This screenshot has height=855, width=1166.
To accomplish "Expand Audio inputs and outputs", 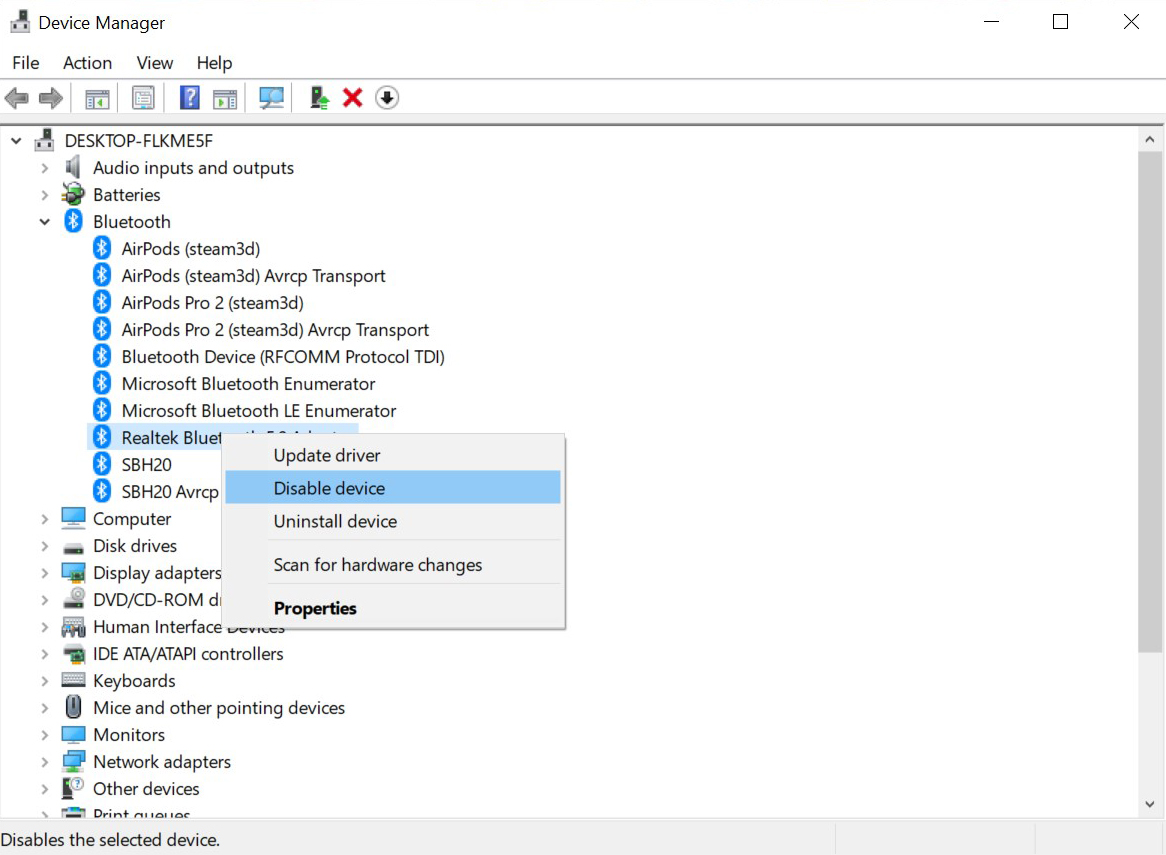I will (45, 168).
